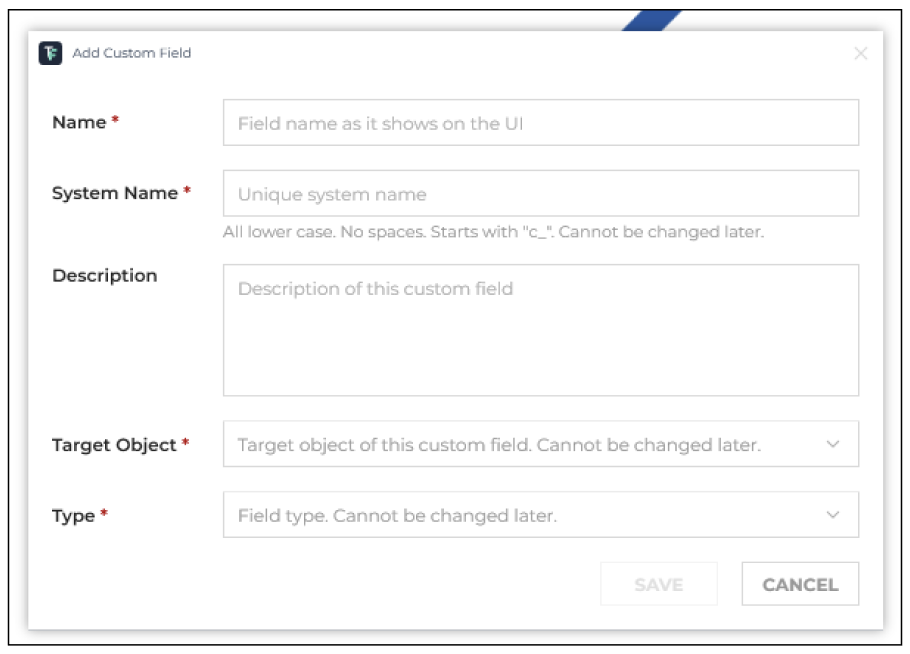Click the Description label
This screenshot has width=910, height=654.
pos(104,276)
